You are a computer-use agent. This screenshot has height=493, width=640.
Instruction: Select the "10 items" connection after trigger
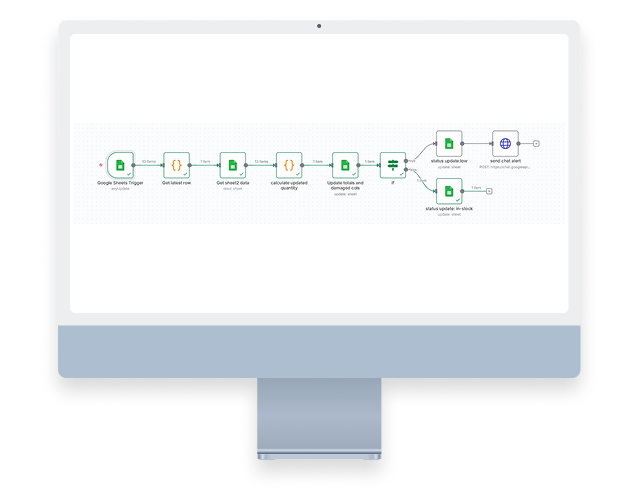click(148, 161)
